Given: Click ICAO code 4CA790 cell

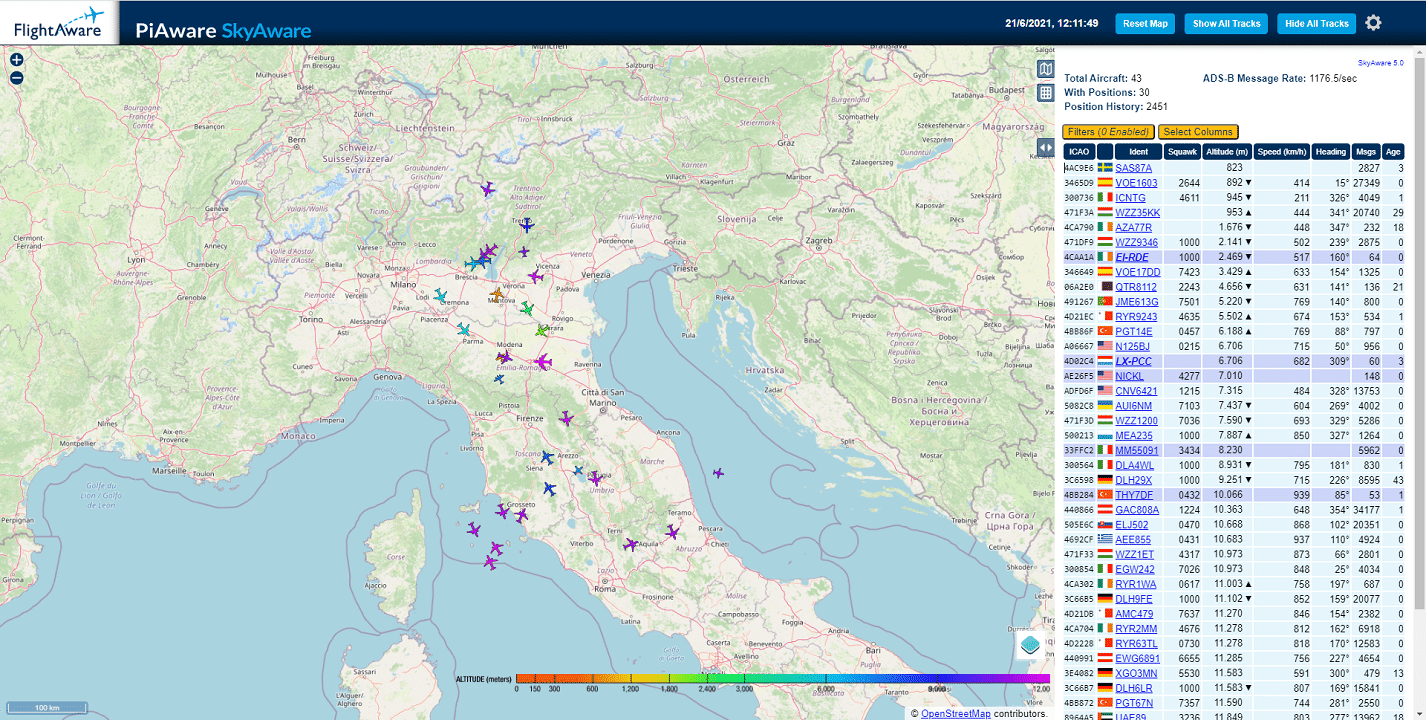Looking at the screenshot, I should [x=1078, y=228].
